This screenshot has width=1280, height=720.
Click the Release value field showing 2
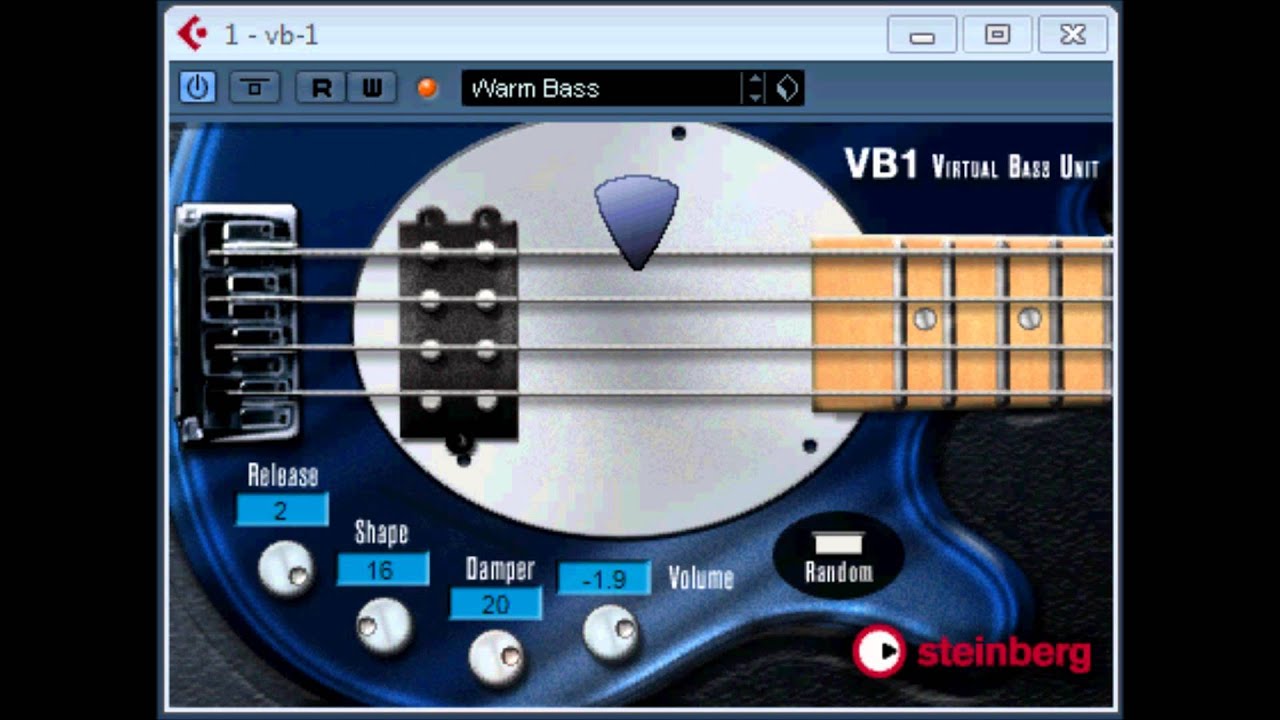[x=282, y=510]
